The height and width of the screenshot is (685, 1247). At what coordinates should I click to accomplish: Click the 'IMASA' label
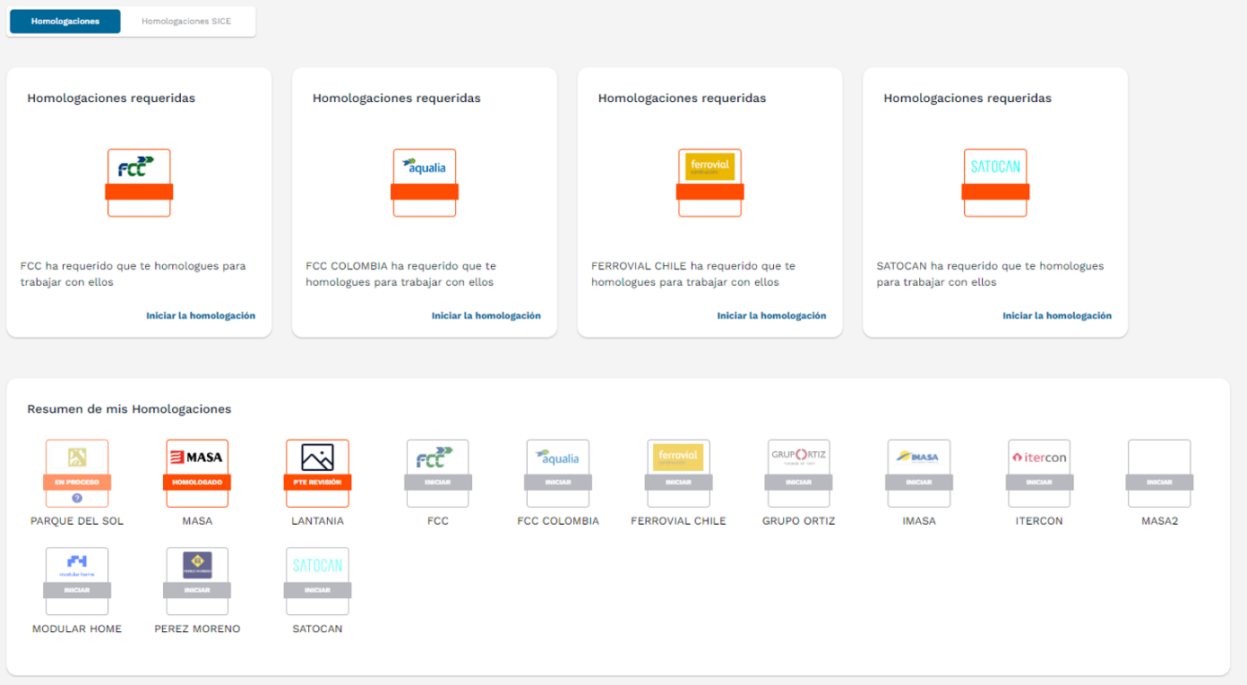point(919,521)
